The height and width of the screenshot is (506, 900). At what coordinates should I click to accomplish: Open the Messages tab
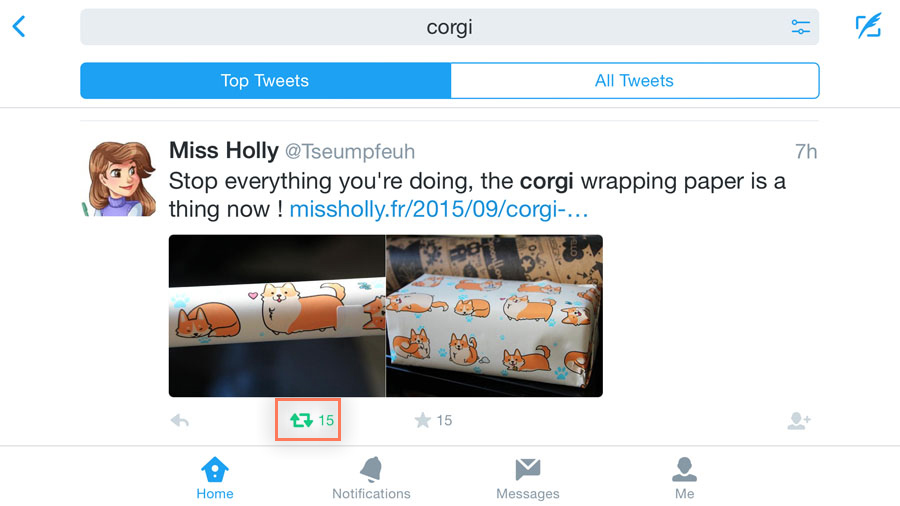528,478
